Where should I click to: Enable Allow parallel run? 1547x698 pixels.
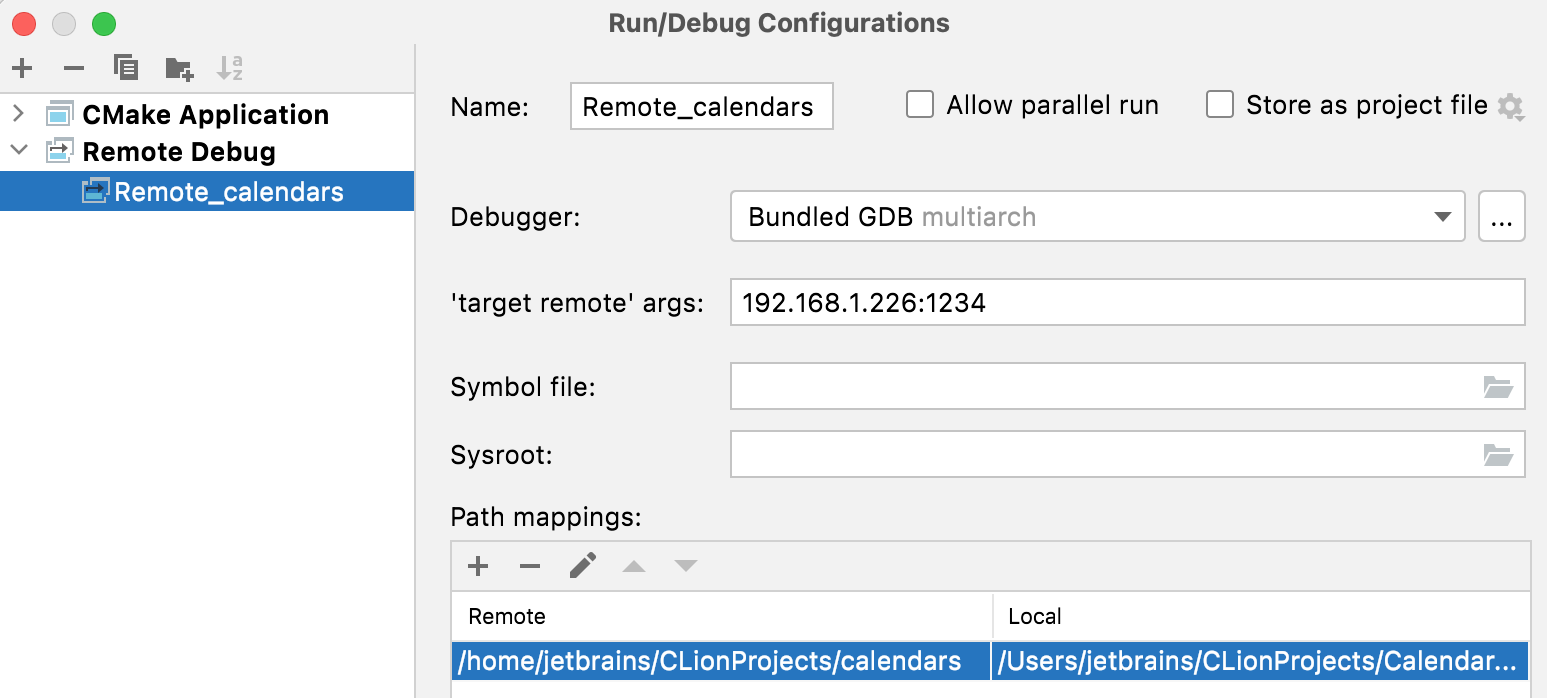click(919, 104)
